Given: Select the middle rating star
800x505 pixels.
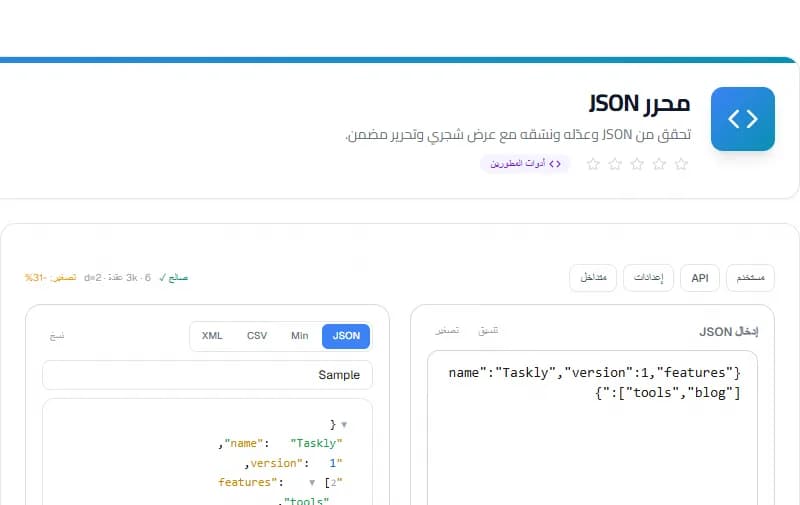Looking at the screenshot, I should coord(637,164).
